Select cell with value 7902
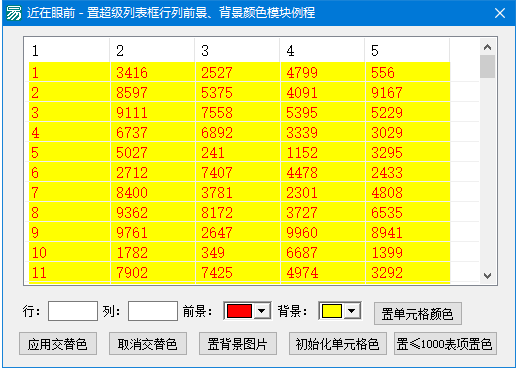518x370 pixels. click(x=152, y=272)
